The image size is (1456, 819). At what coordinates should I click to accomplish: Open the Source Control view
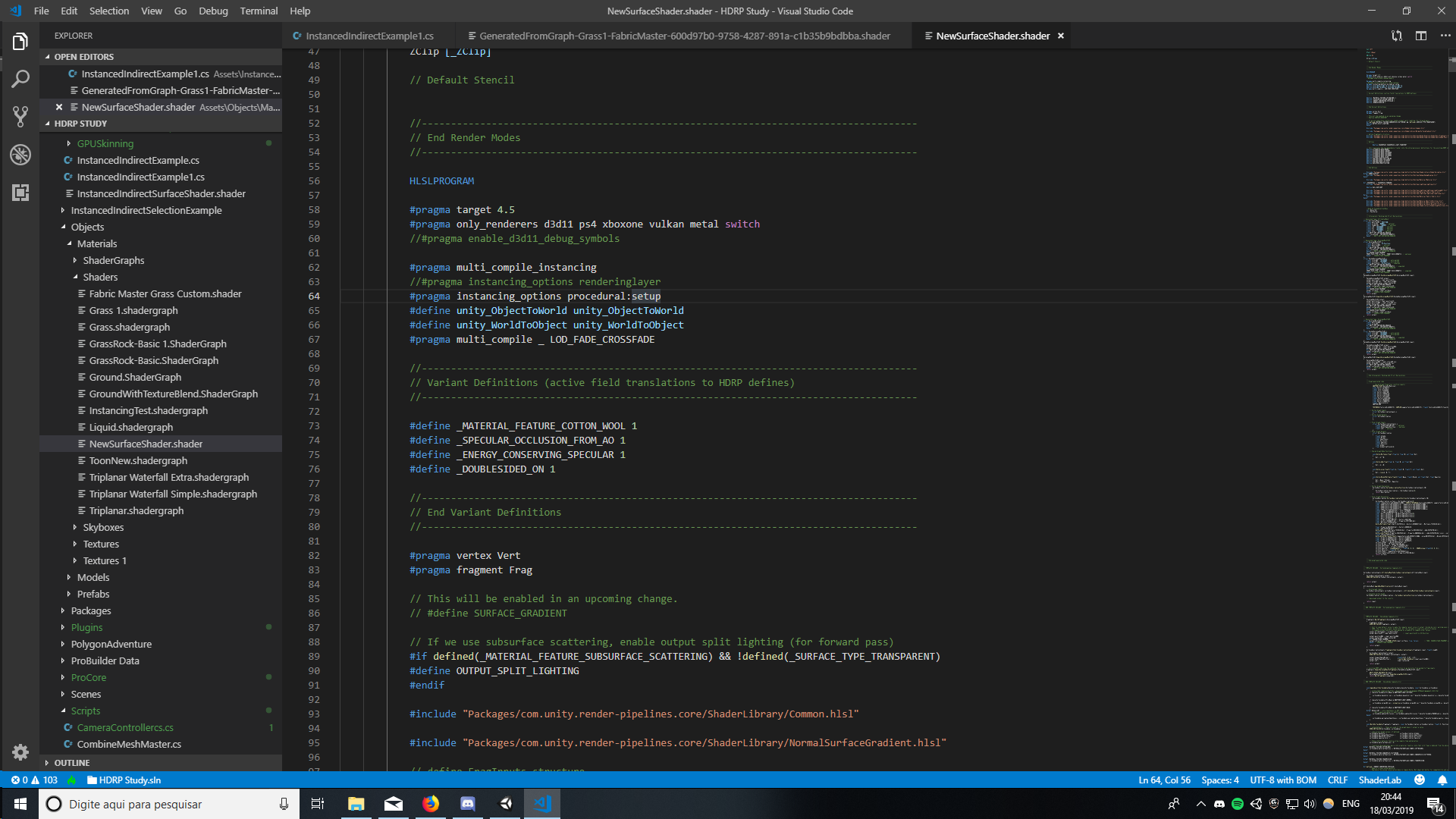[x=20, y=116]
